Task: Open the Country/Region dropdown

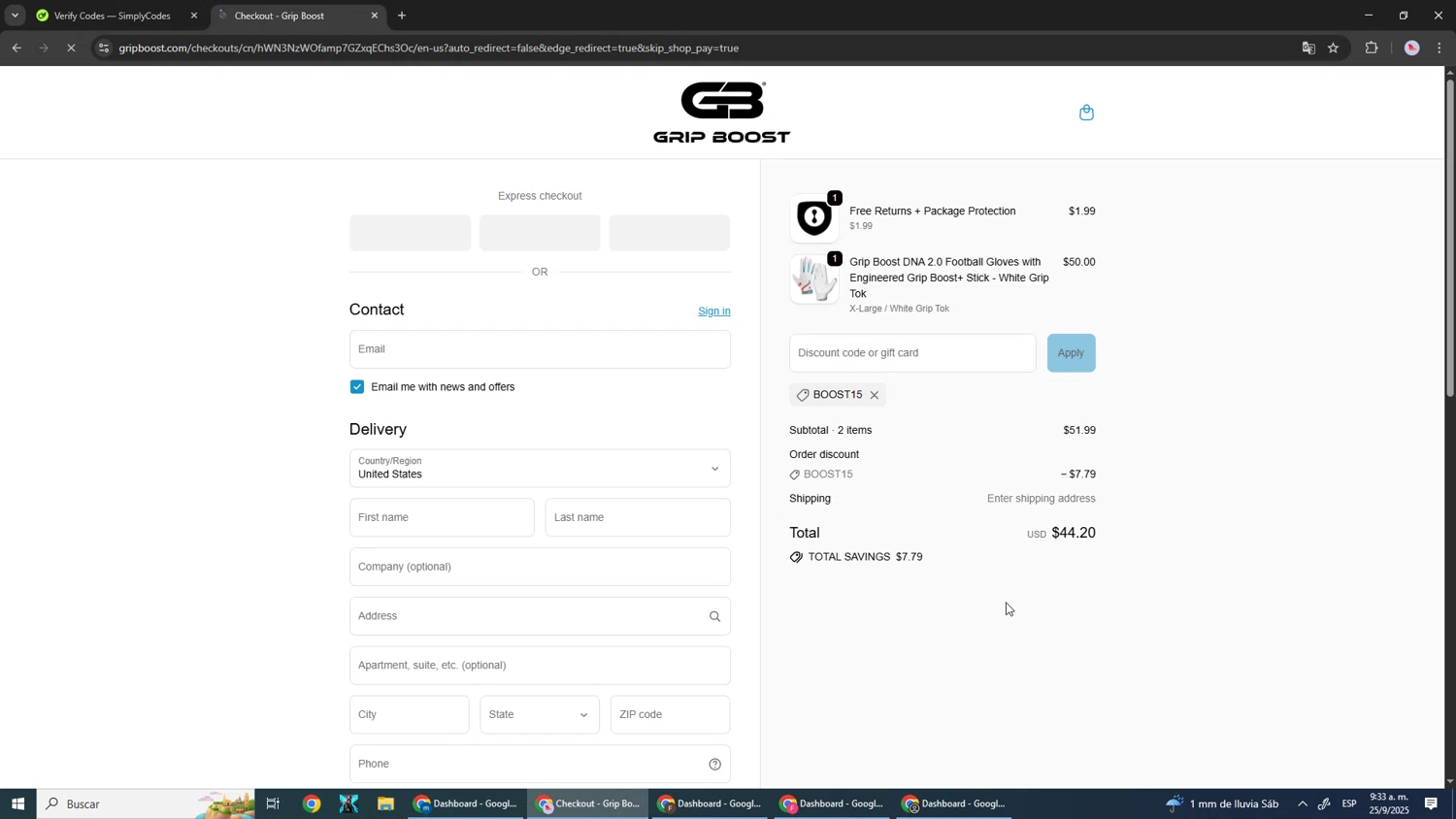Action: click(x=540, y=469)
